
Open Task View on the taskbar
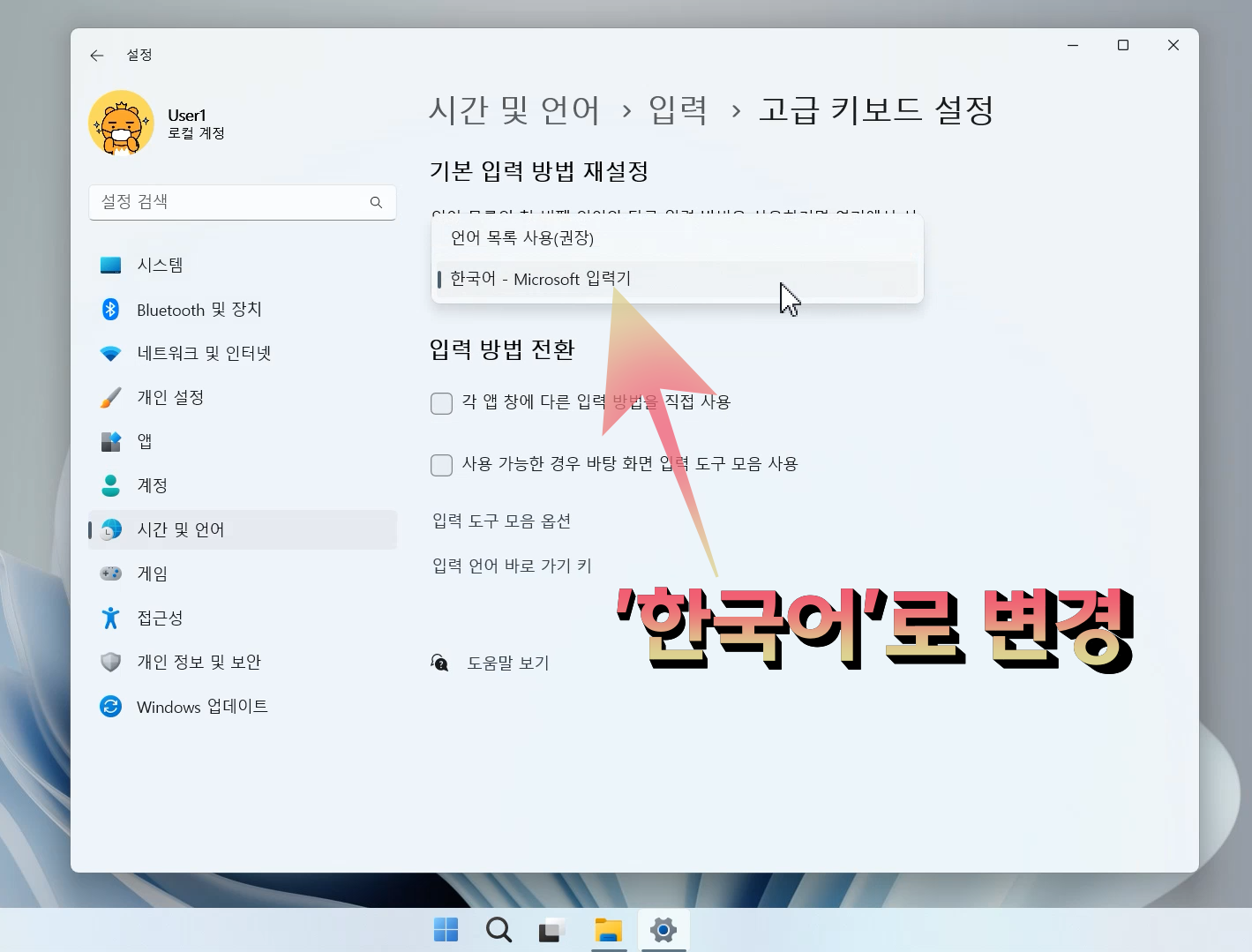(x=551, y=929)
